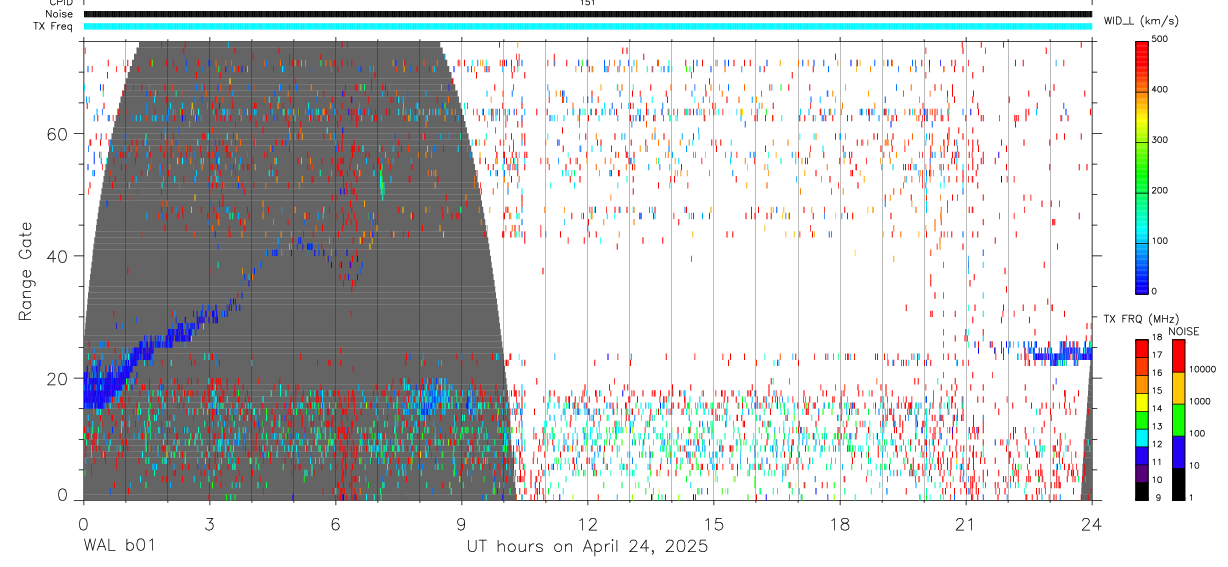Select the 400 label on the width color scale

tap(1161, 89)
